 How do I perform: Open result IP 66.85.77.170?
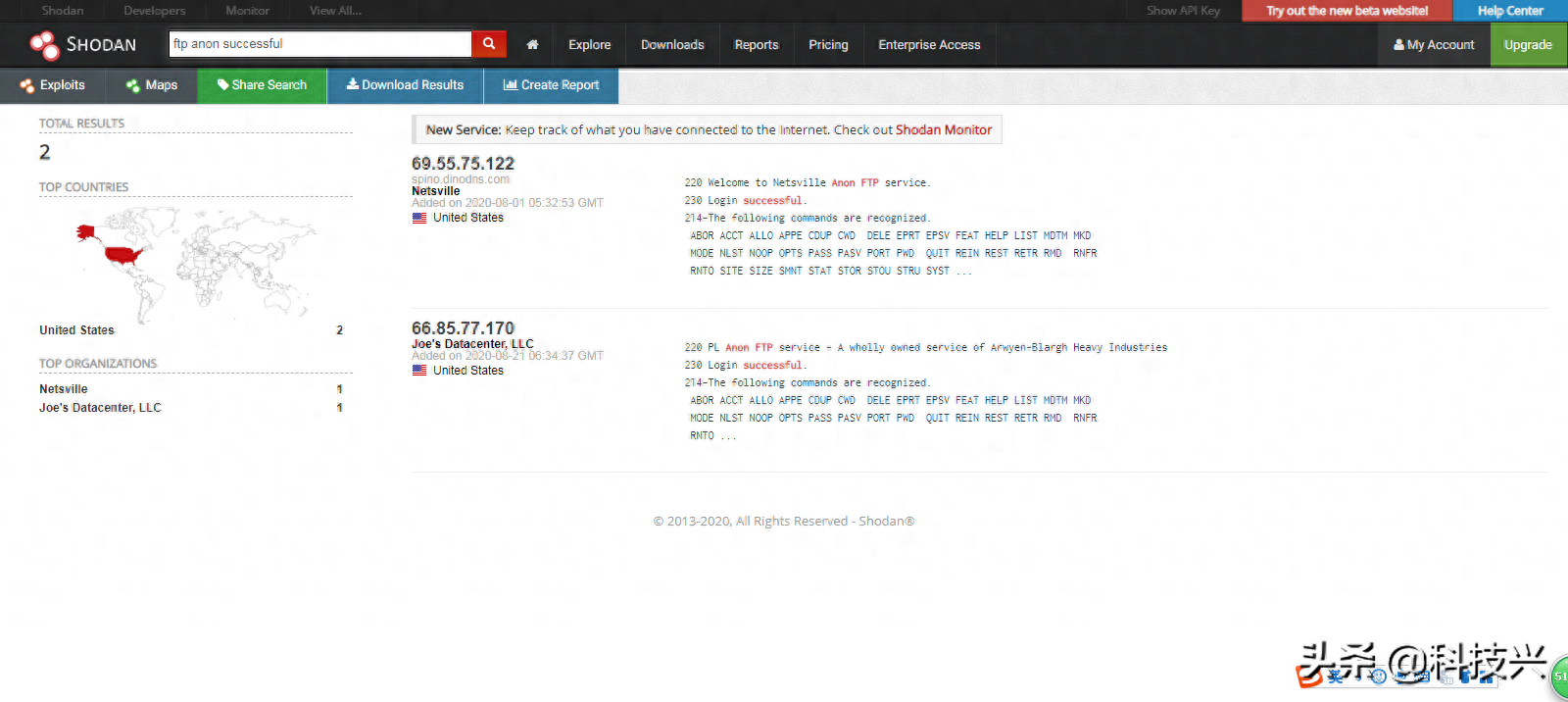463,327
